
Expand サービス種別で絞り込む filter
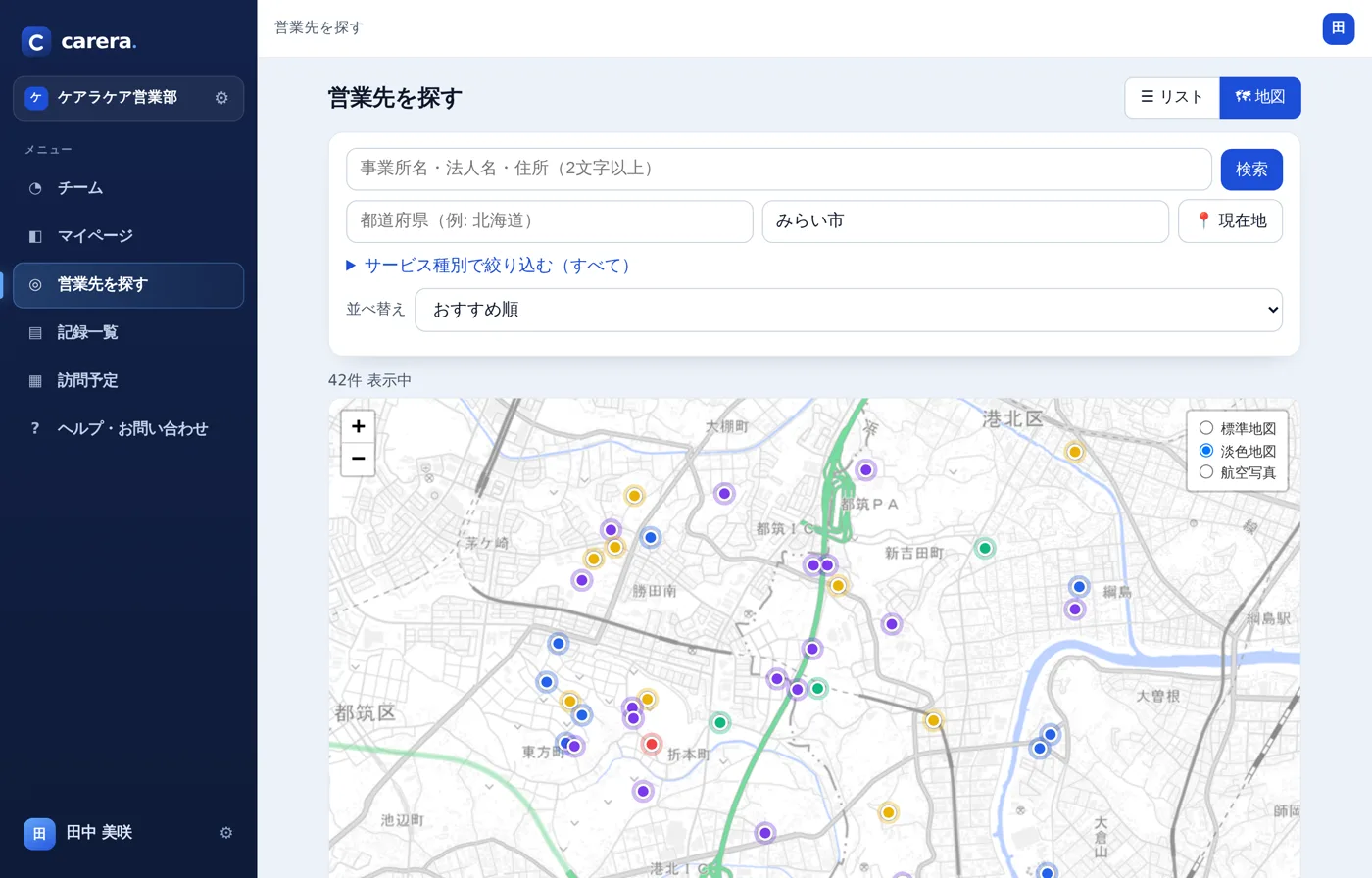point(490,266)
